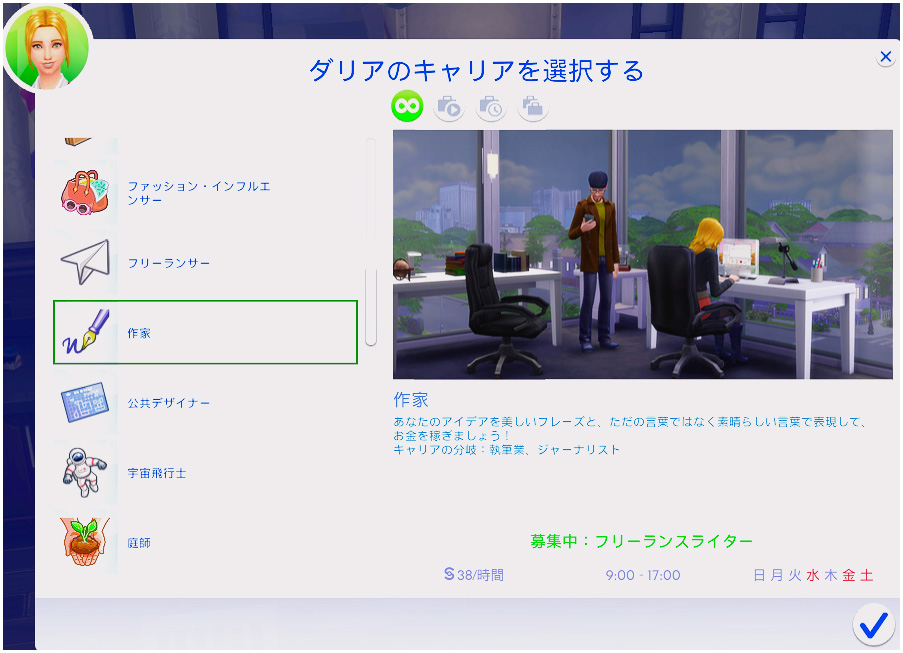The height and width of the screenshot is (653, 903).
Task: Click the writer fountain pen icon
Action: click(85, 333)
